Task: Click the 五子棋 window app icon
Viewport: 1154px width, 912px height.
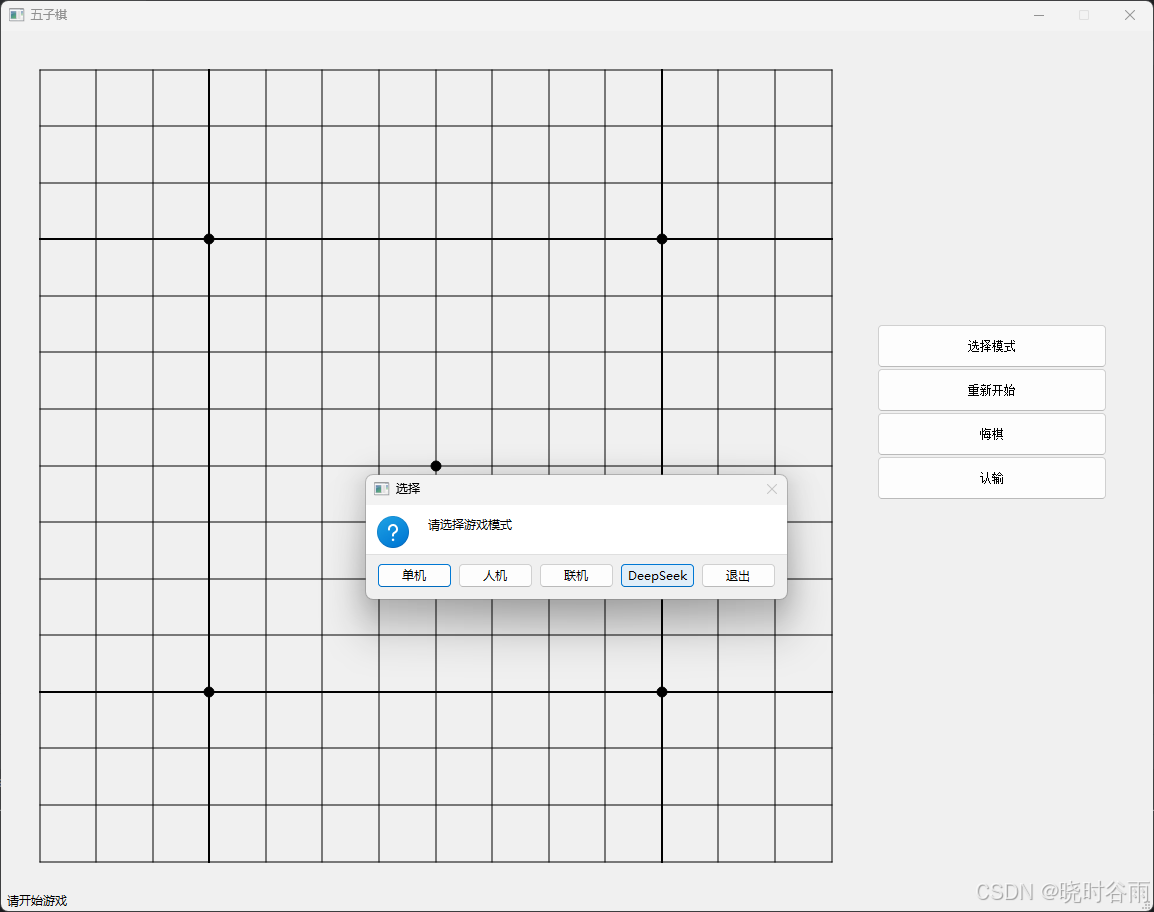Action: pyautogui.click(x=16, y=15)
